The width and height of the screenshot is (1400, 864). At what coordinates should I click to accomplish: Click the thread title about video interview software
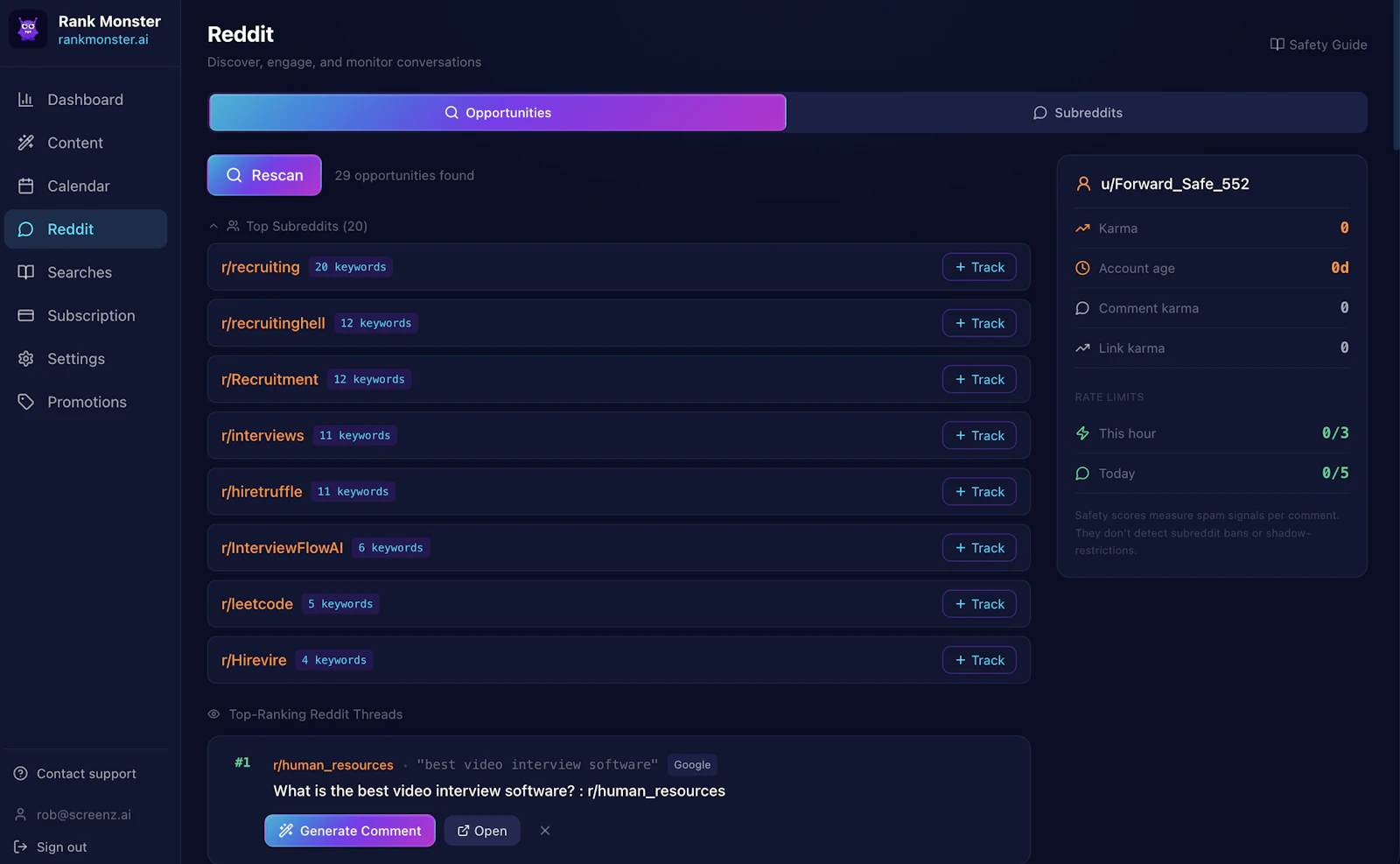(500, 791)
